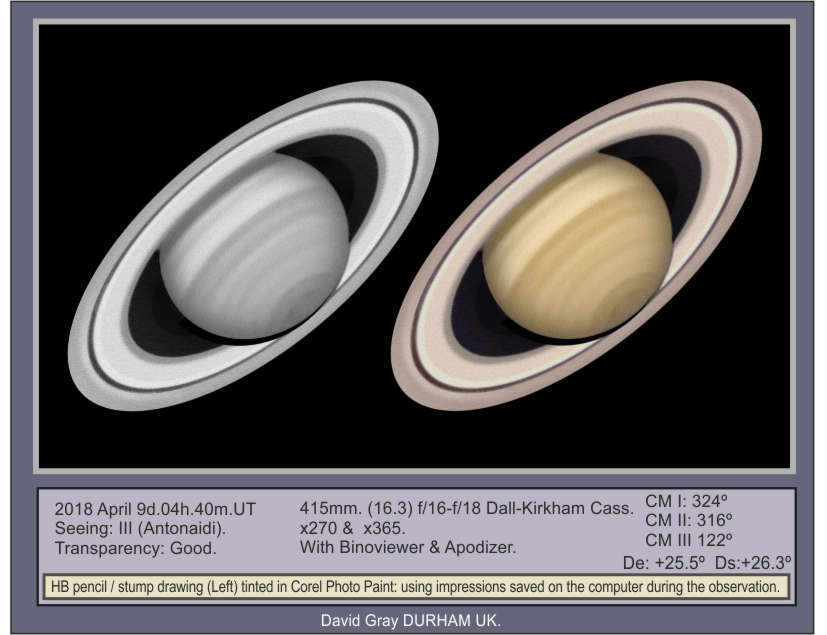Viewport: 827px width, 635px height.
Task: Click the "Transparency: Good." text
Action: (x=136, y=548)
